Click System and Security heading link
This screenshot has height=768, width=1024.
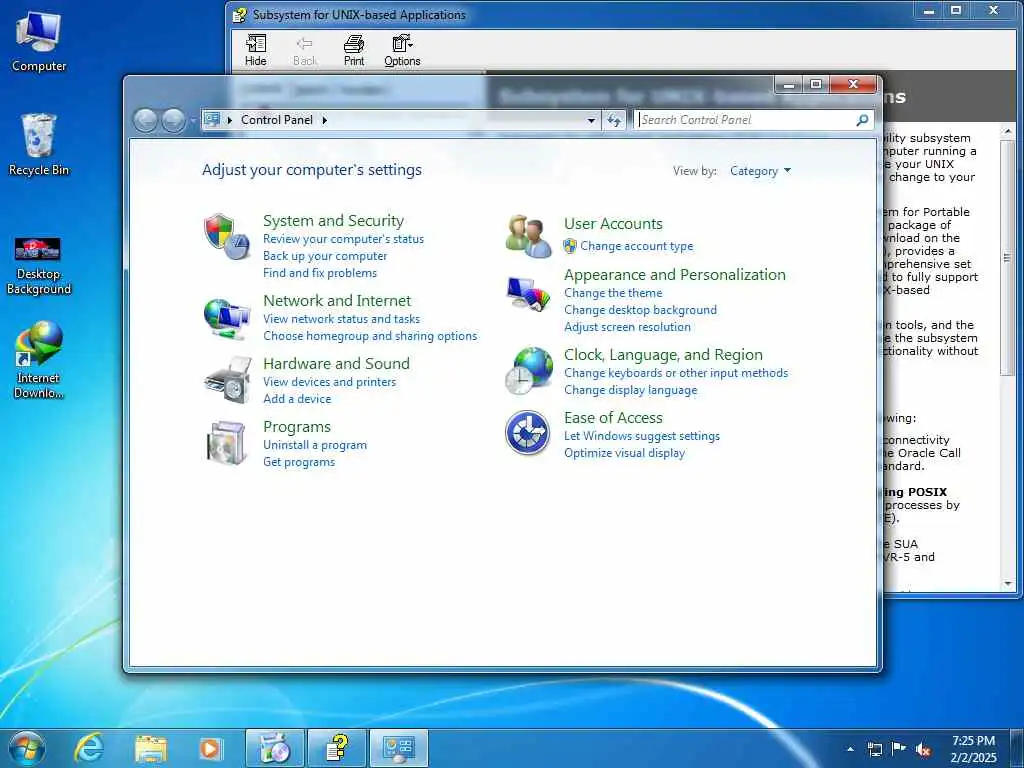click(x=333, y=221)
